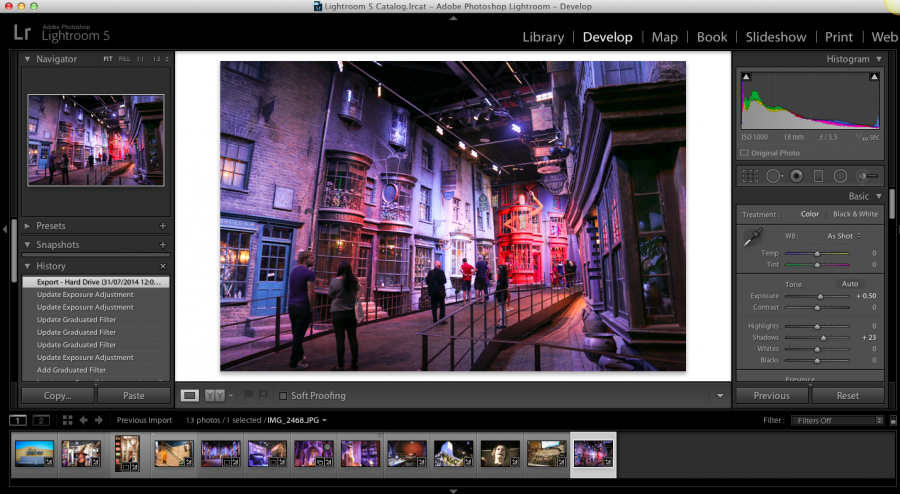Add a new preset with plus icon
Viewport: 900px width, 494px height.
(163, 226)
